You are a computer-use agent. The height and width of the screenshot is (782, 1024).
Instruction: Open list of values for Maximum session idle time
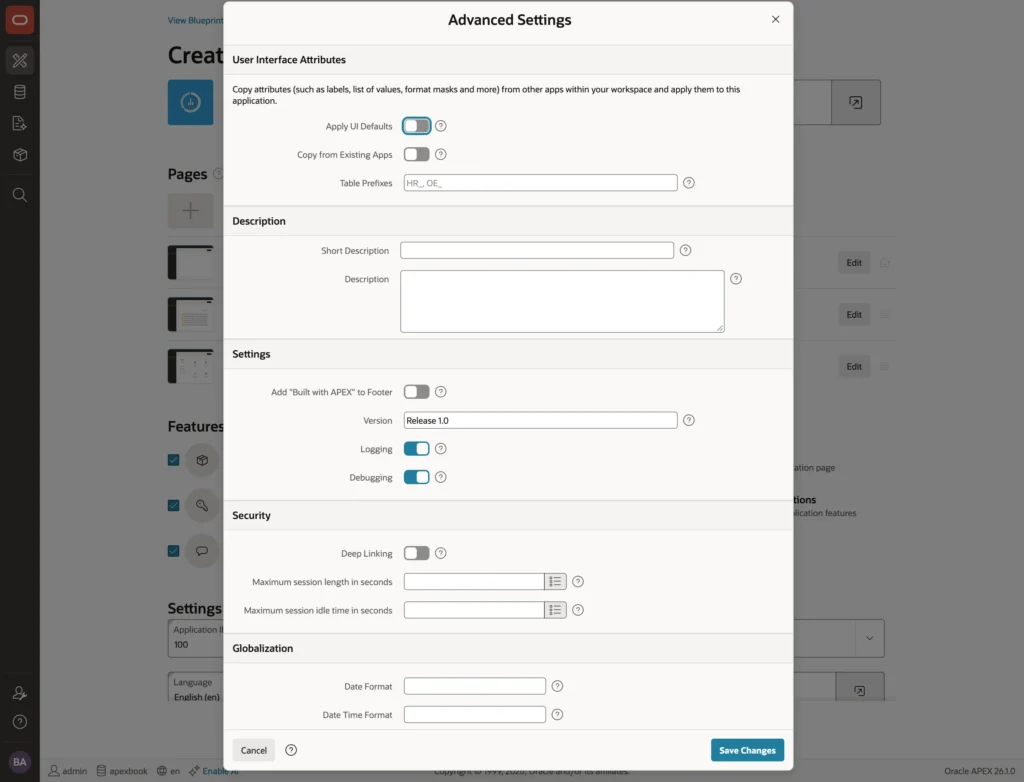click(x=555, y=610)
